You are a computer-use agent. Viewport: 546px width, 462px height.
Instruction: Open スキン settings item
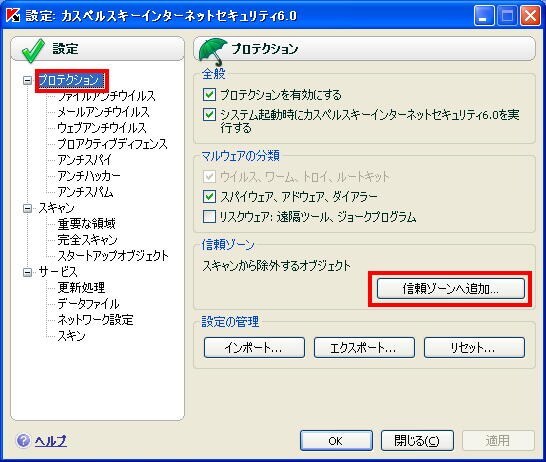[x=71, y=336]
